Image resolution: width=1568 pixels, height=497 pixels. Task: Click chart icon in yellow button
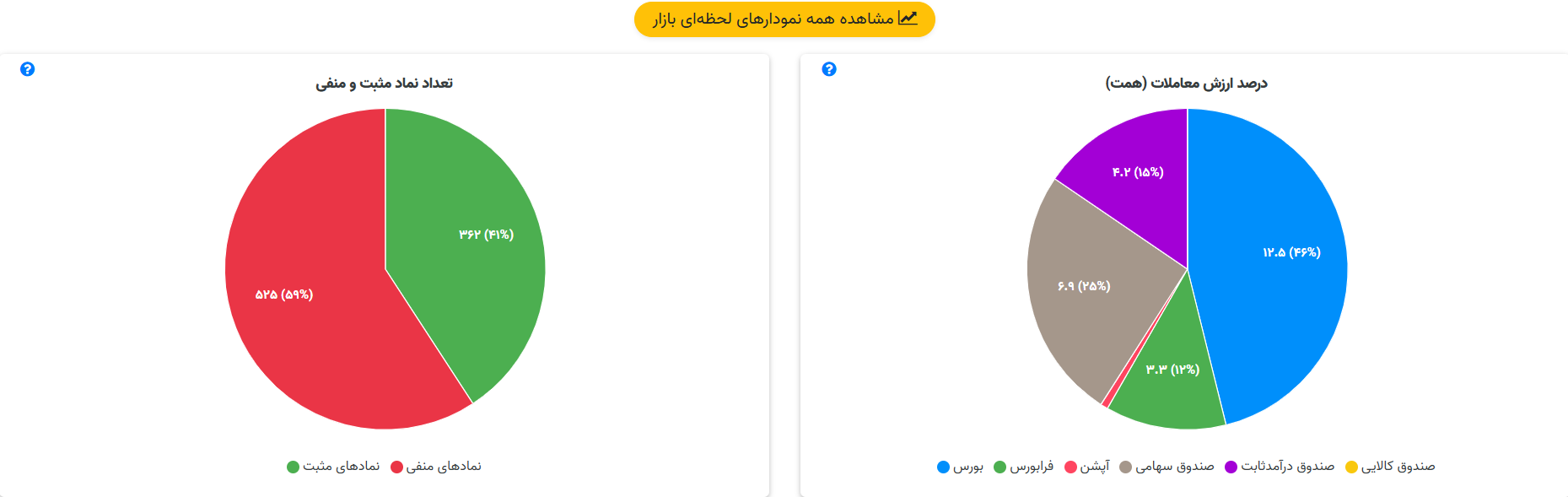(908, 19)
